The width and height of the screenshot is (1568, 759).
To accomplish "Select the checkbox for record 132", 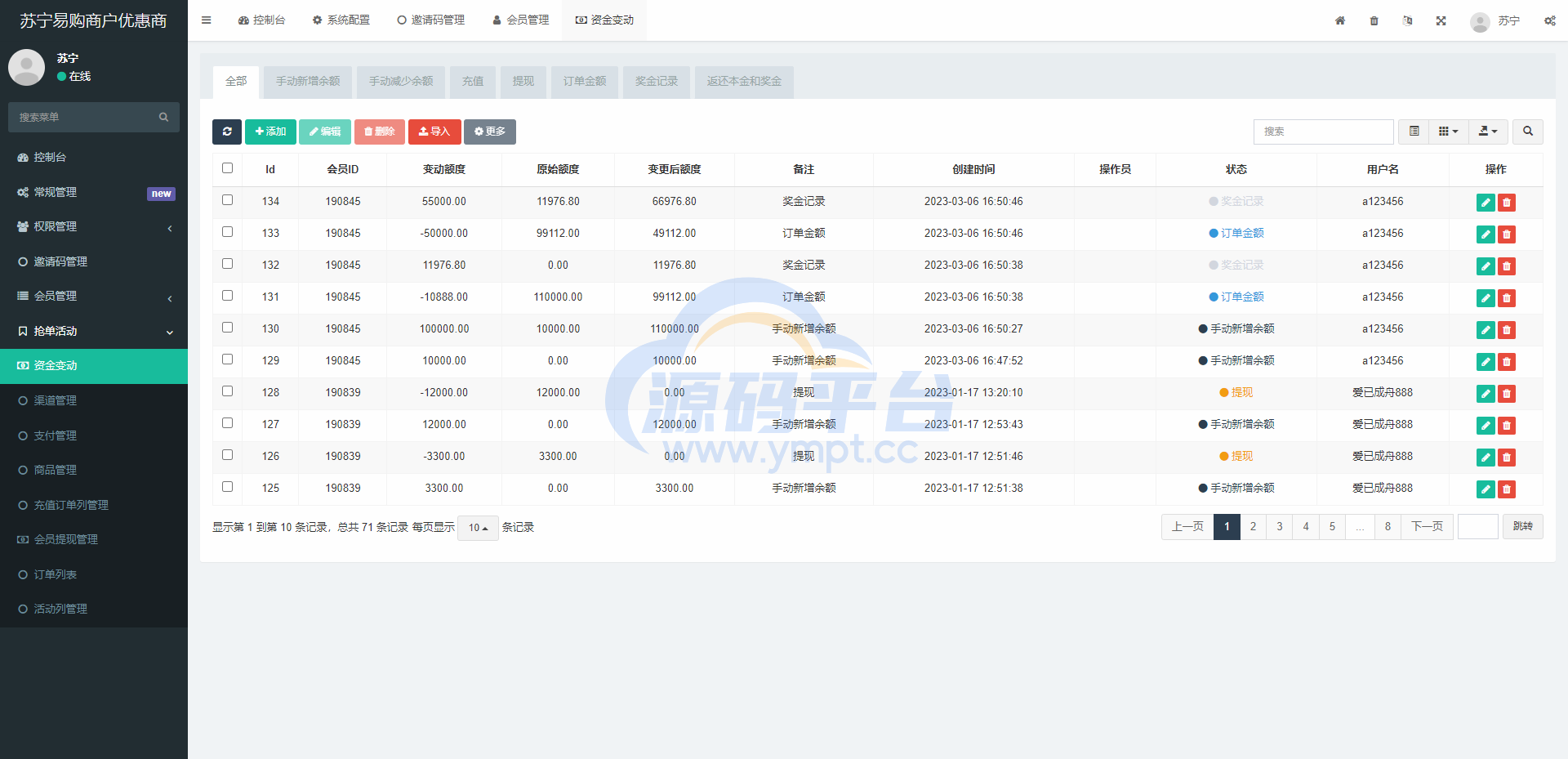I will click(x=228, y=264).
